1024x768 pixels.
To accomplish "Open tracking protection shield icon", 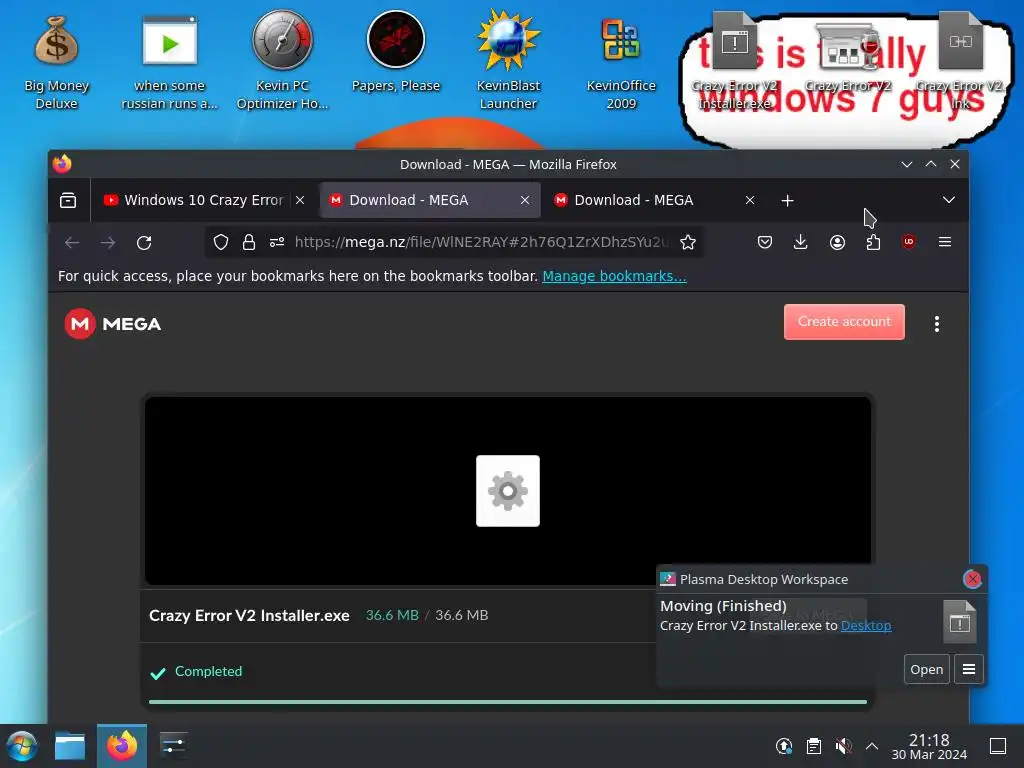I will point(221,242).
